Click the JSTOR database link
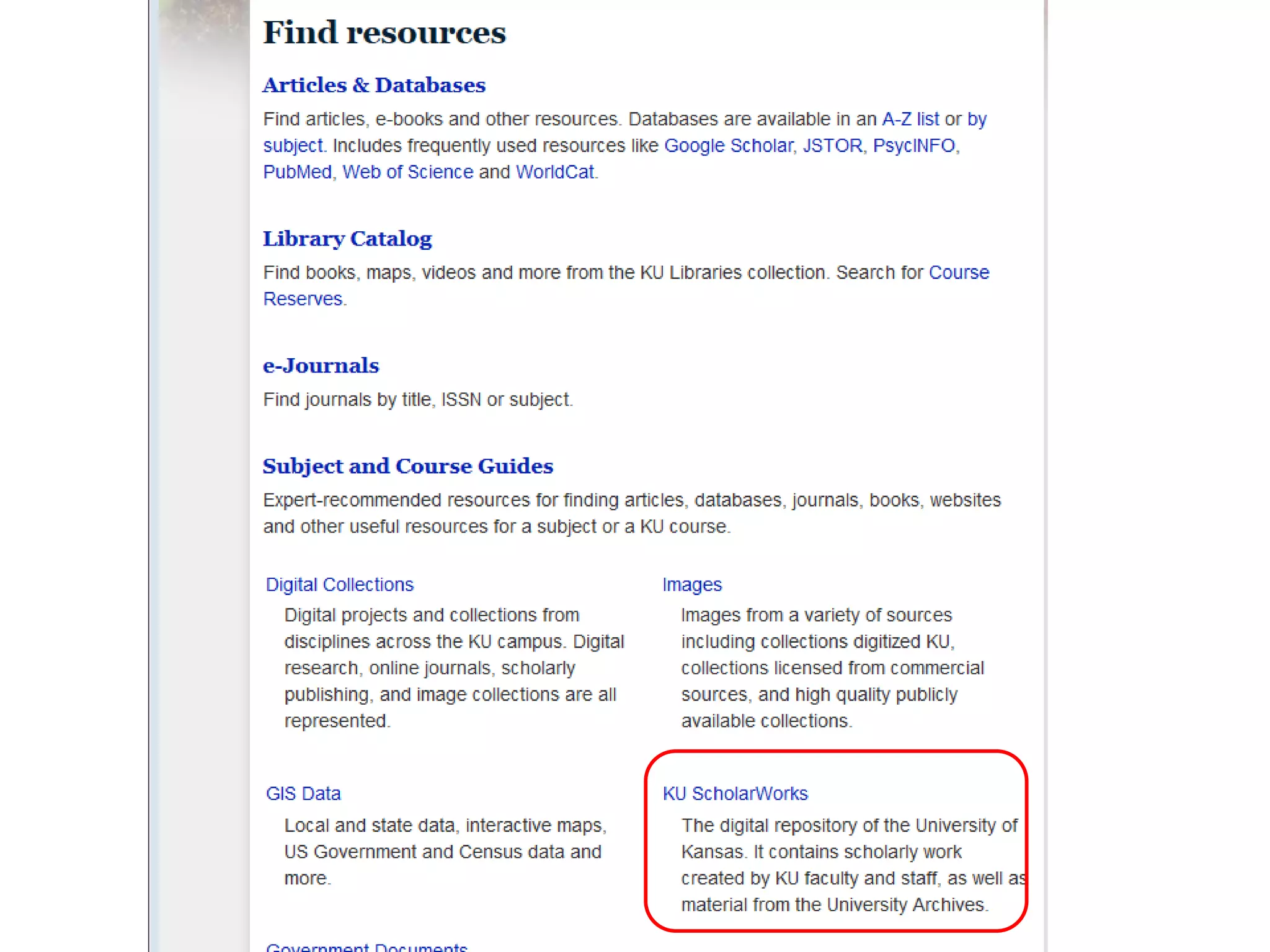This screenshot has width=1270, height=952. [832, 146]
